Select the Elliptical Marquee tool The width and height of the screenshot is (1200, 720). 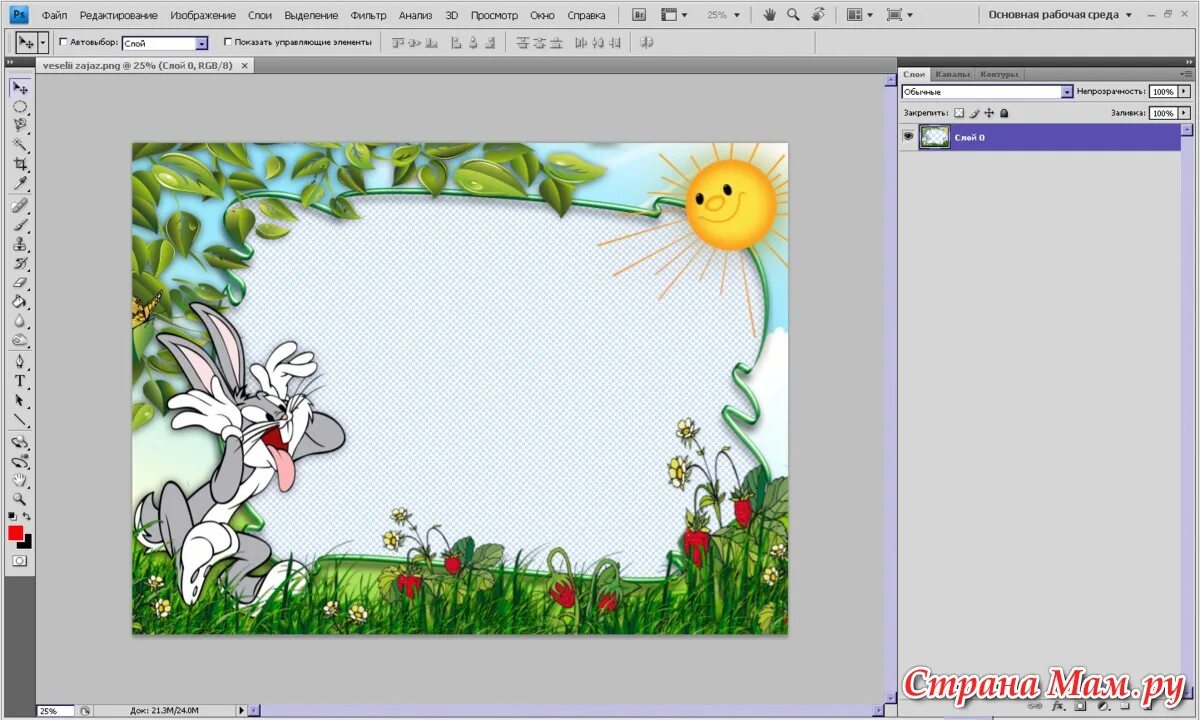coord(20,107)
